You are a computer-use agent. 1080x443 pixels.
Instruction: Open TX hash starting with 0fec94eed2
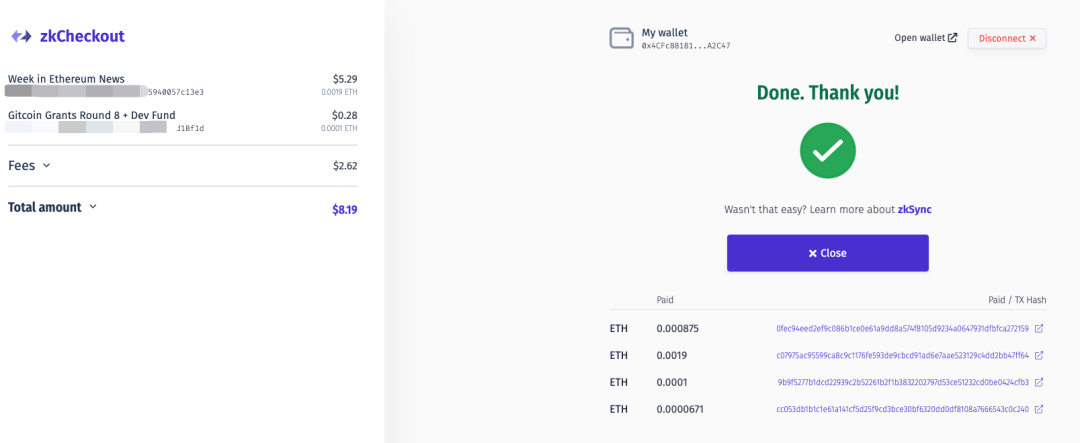902,329
